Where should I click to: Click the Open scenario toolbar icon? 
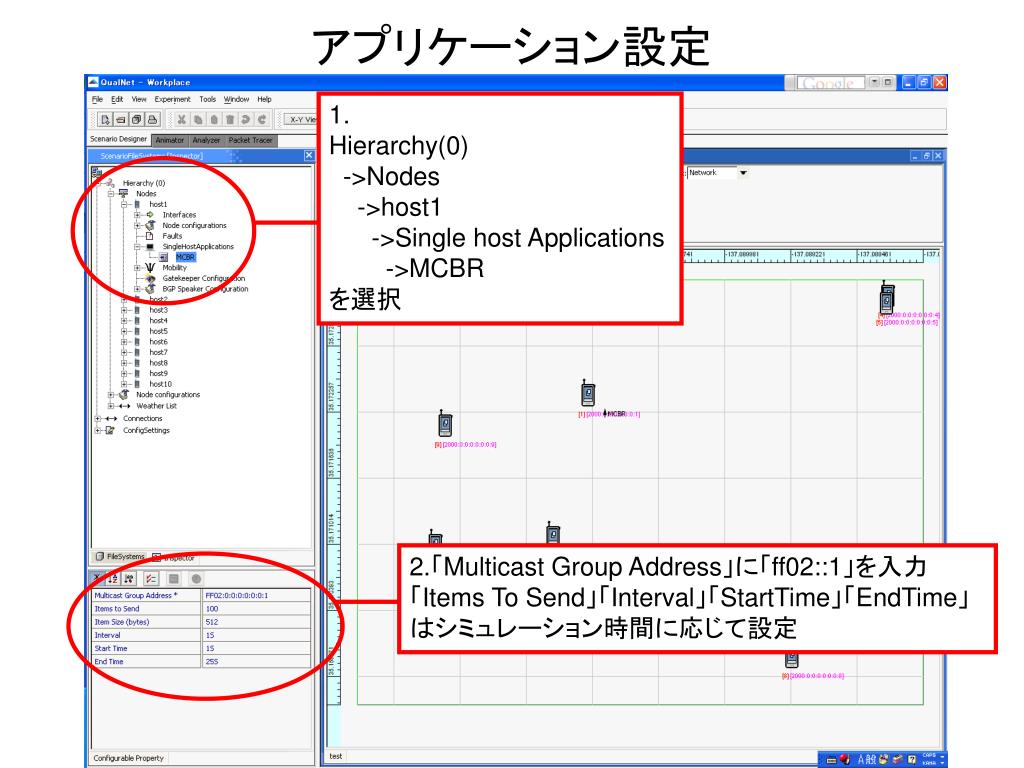tap(121, 120)
